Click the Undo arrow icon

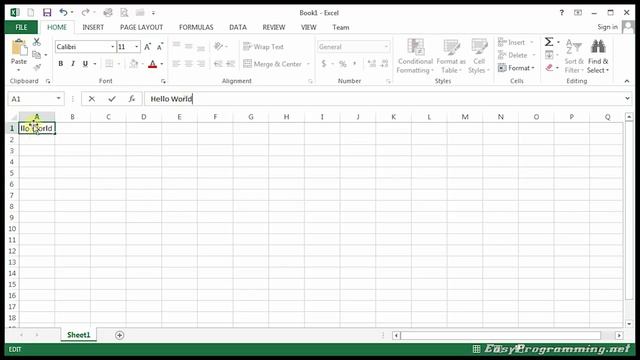click(x=63, y=13)
